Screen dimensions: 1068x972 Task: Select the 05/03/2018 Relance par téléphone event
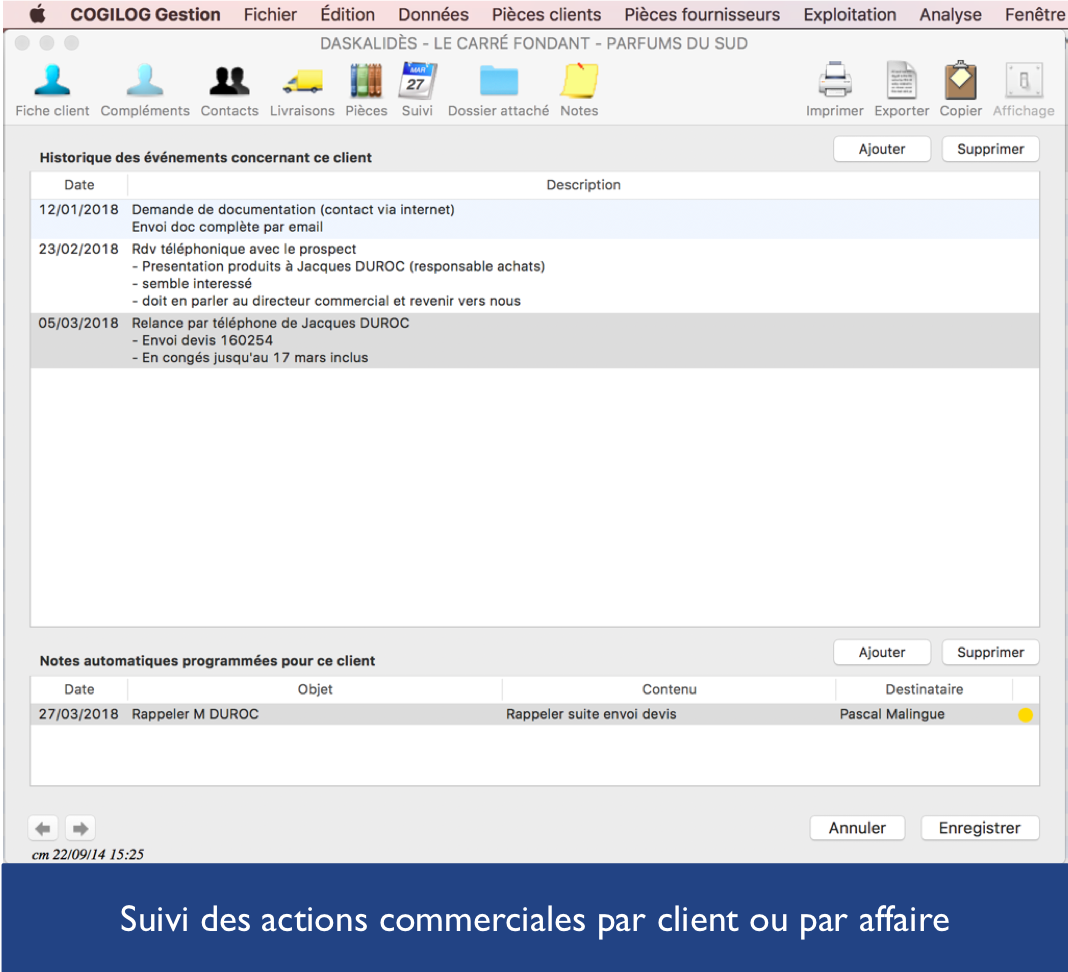click(535, 341)
